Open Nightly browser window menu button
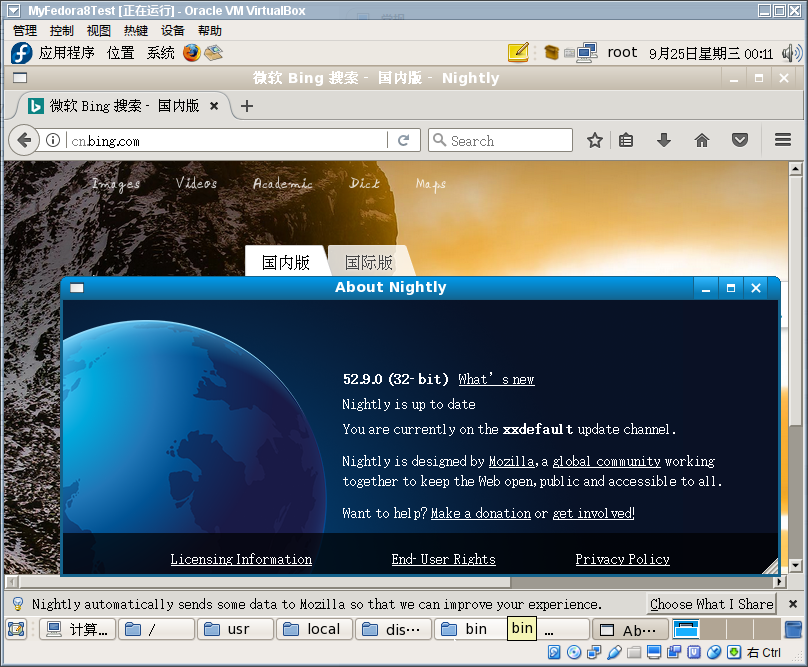The height and width of the screenshot is (667, 808). click(x=20, y=78)
